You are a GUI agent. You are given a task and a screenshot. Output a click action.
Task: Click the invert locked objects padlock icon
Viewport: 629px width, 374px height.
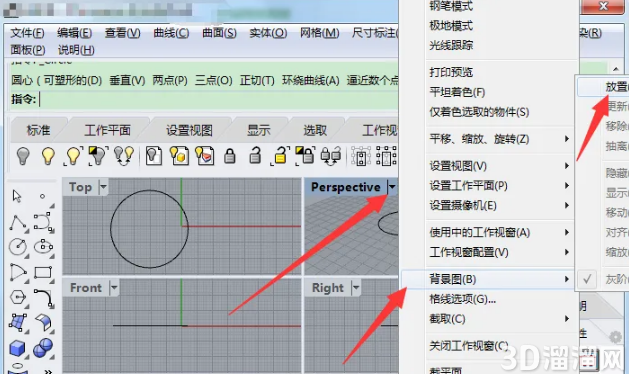[305, 156]
